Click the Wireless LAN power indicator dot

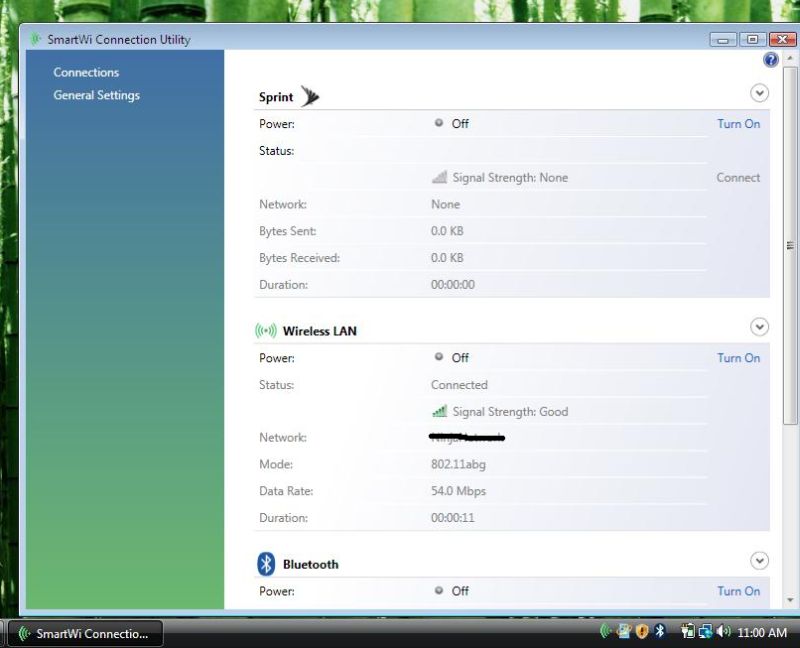pos(439,357)
